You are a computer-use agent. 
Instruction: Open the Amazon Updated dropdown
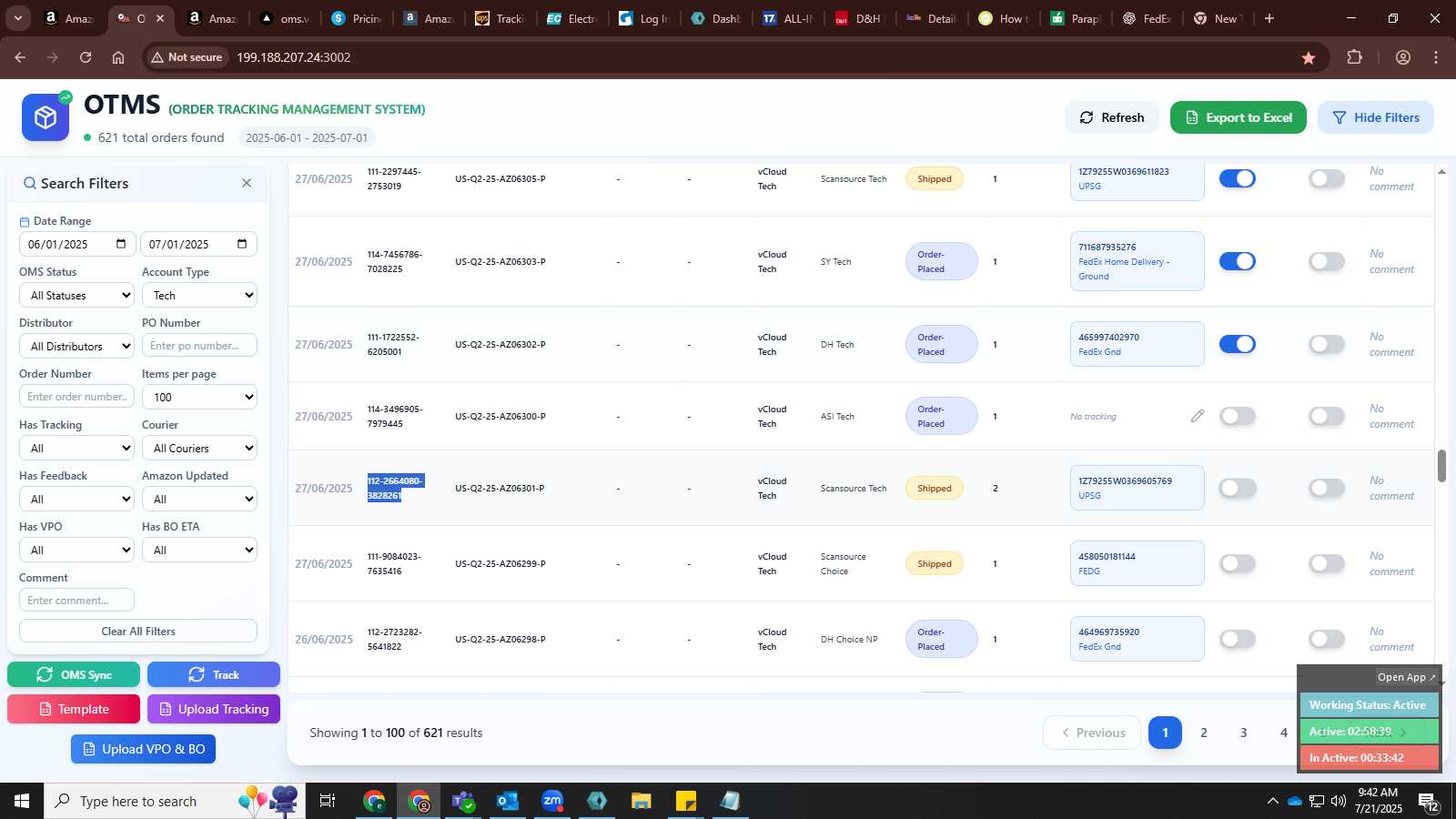[199, 499]
